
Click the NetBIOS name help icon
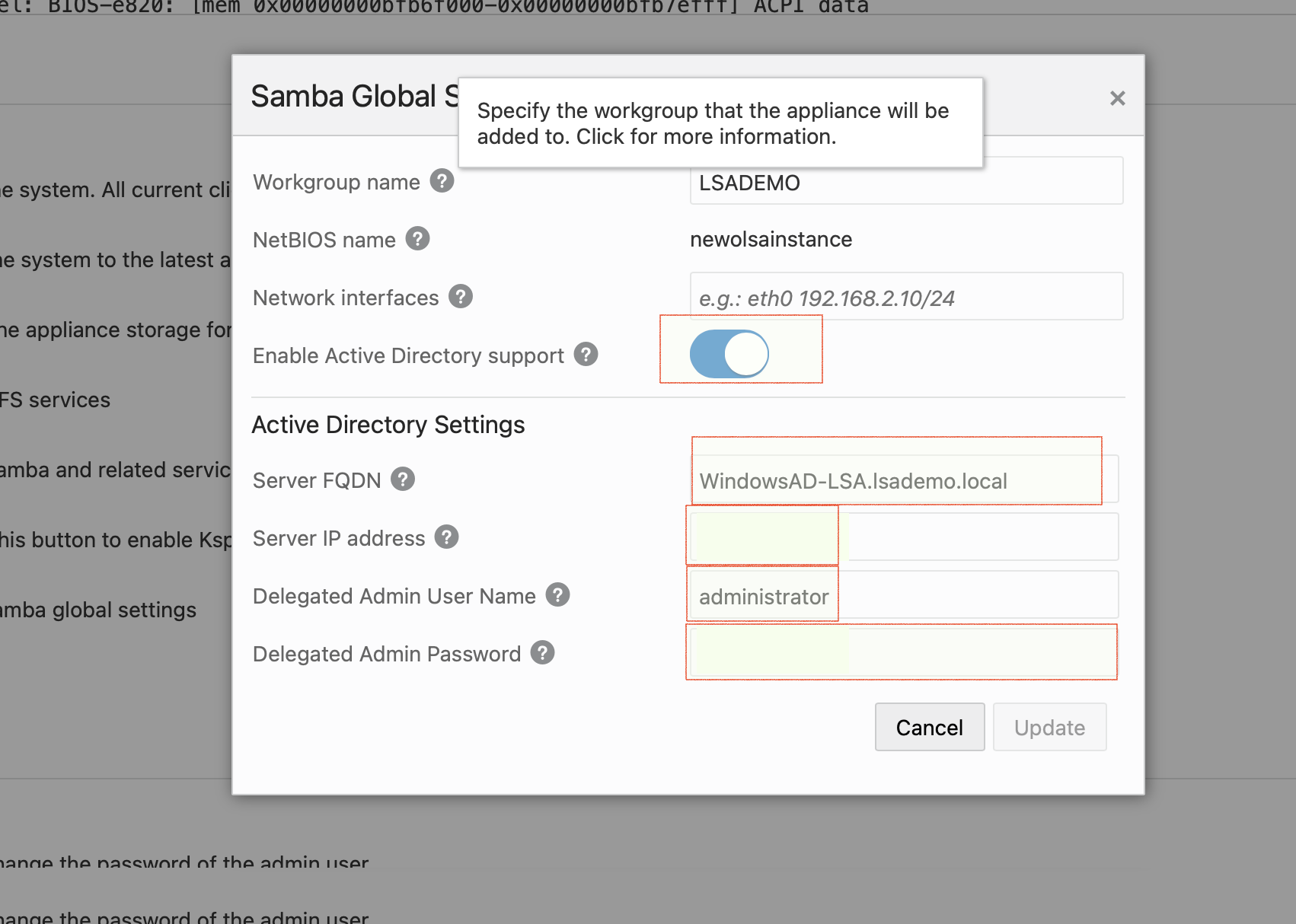point(417,239)
